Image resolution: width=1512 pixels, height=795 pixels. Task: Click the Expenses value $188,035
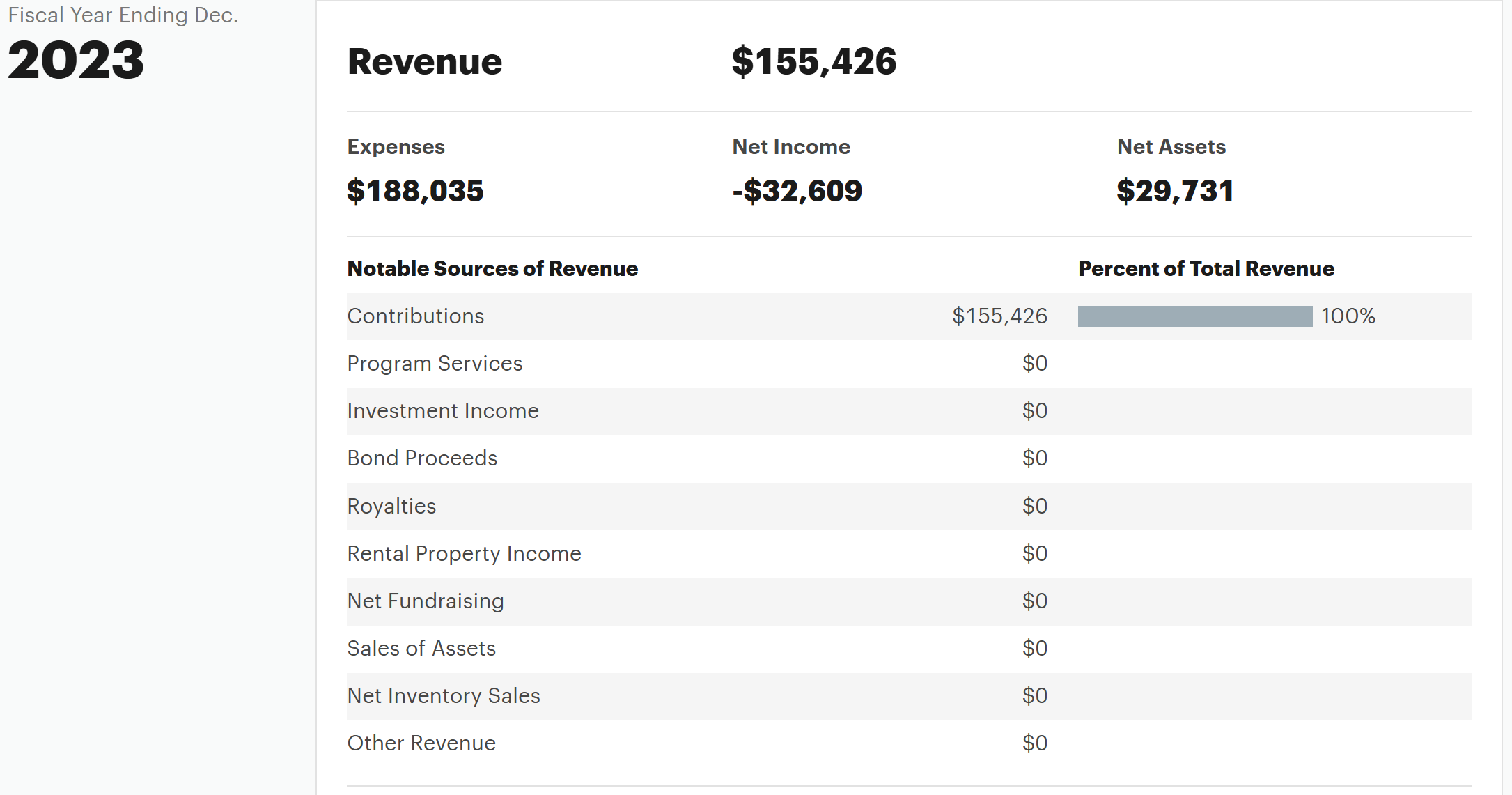pos(415,191)
